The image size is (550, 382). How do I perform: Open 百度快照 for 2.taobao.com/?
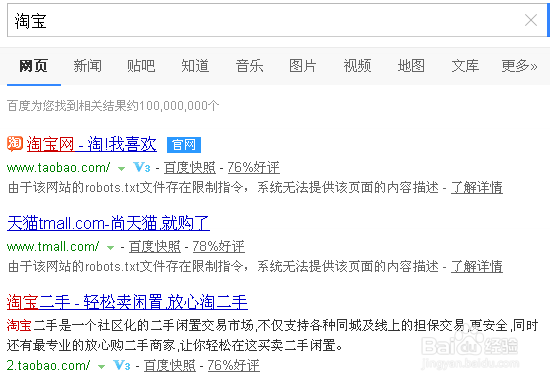tap(170, 366)
